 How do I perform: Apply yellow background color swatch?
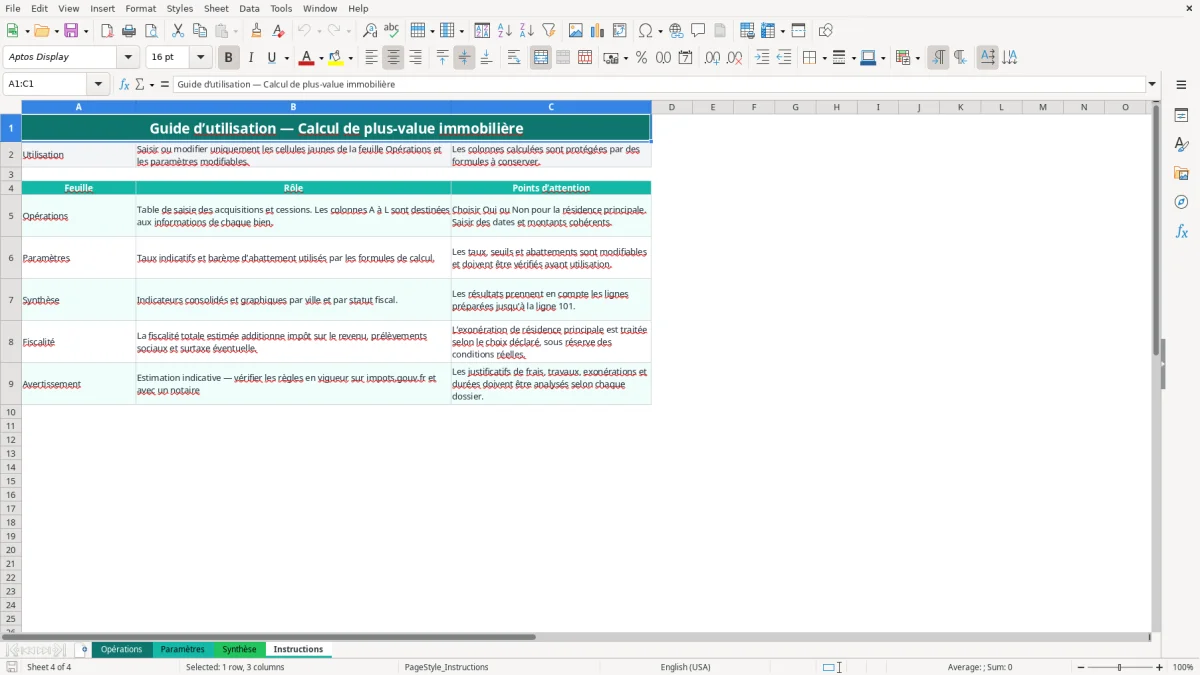335,58
